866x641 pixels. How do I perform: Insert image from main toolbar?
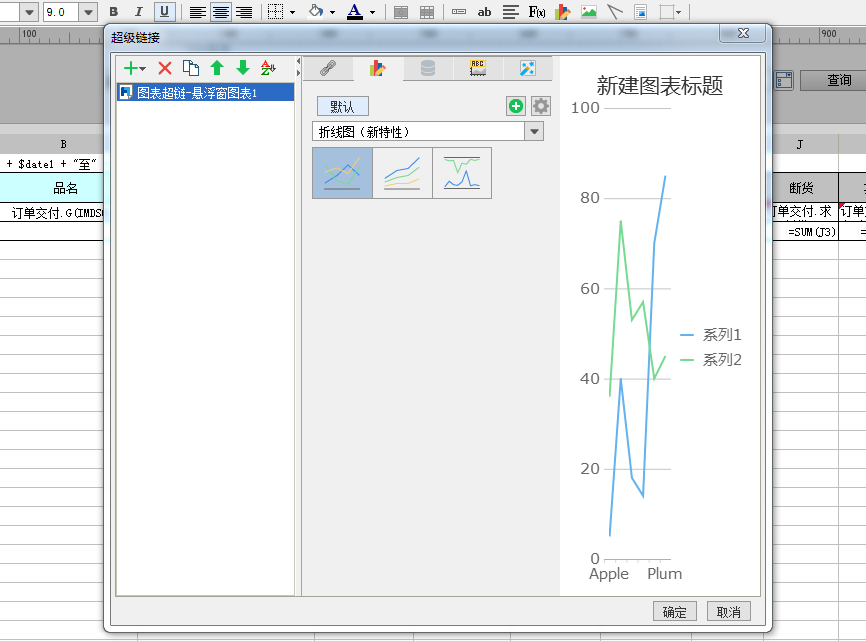click(589, 12)
